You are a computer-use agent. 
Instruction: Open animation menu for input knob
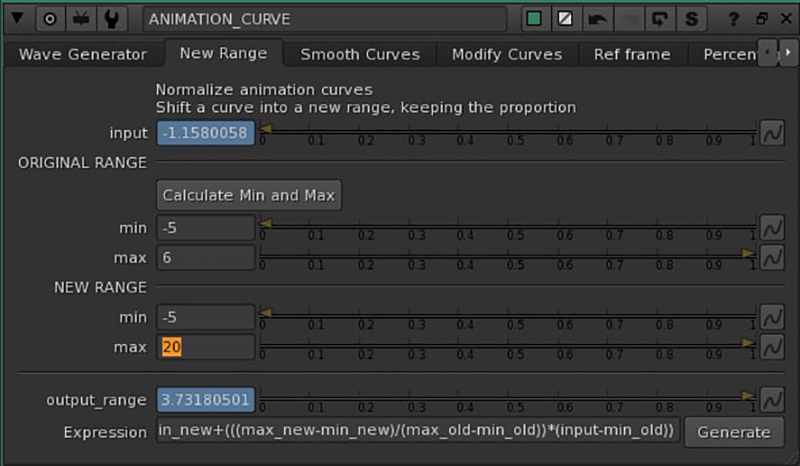(x=772, y=133)
